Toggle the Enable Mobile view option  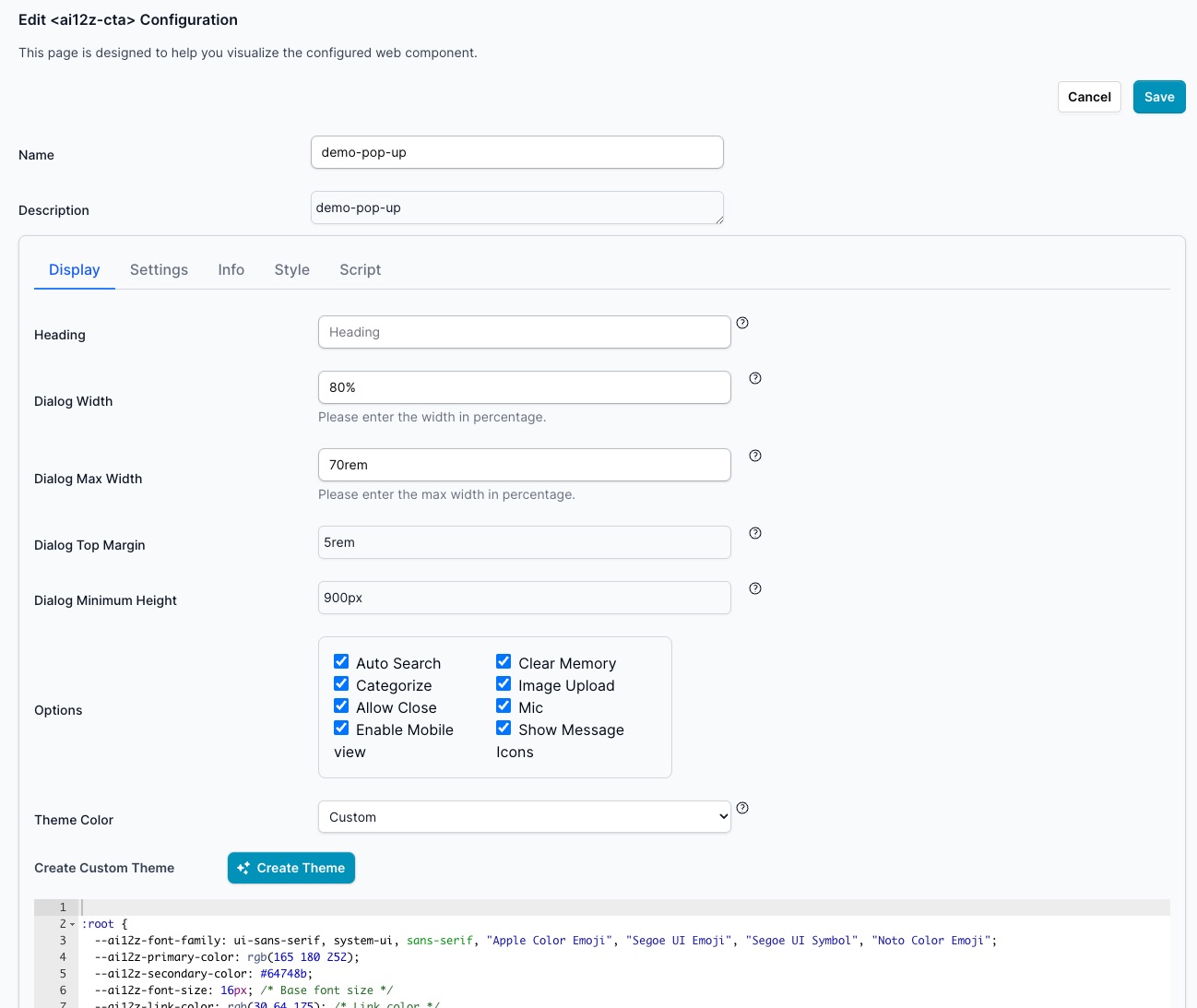[341, 728]
